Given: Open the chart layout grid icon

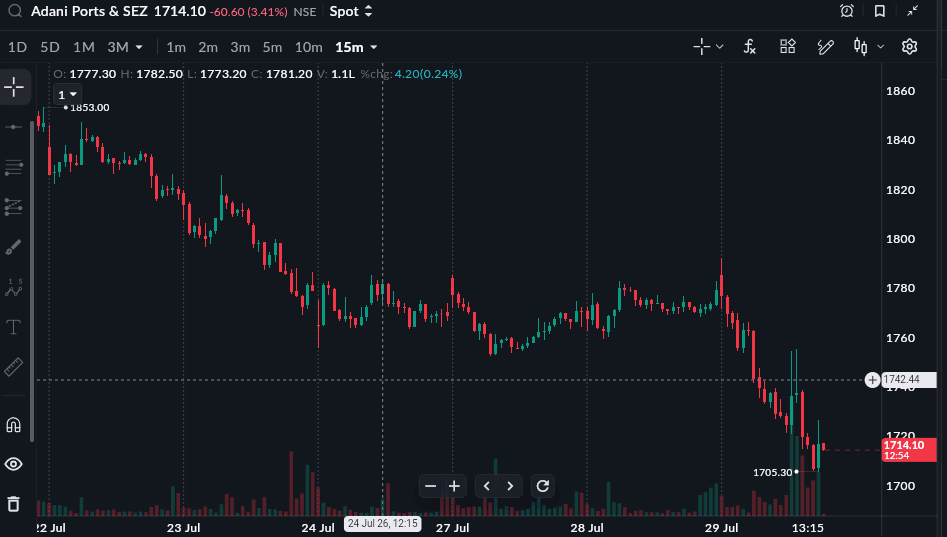Looking at the screenshot, I should [x=788, y=47].
